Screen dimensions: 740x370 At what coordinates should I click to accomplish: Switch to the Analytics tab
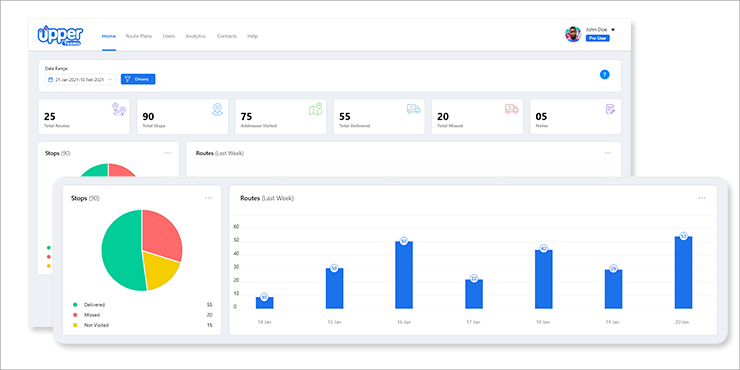(x=195, y=36)
